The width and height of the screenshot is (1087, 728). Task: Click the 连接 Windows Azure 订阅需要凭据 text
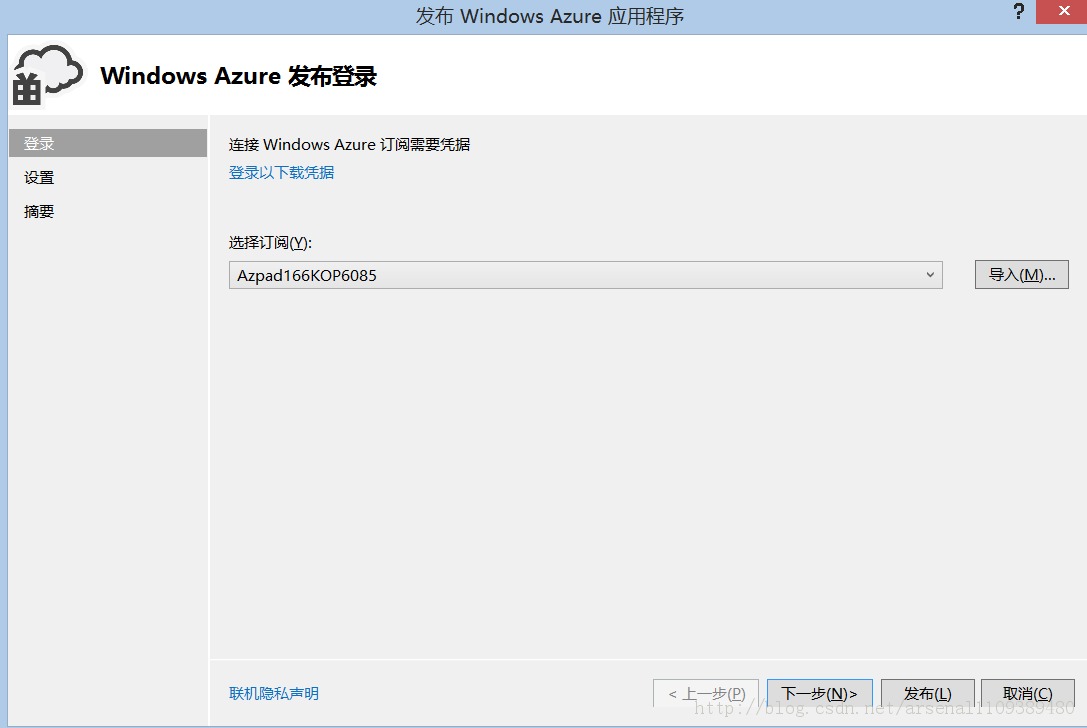pos(349,144)
